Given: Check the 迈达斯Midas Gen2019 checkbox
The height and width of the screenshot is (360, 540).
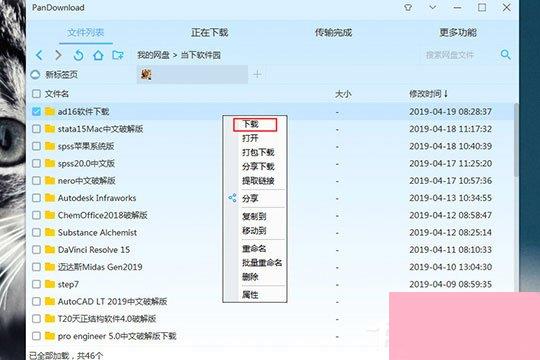Looking at the screenshot, I should click(x=36, y=267).
